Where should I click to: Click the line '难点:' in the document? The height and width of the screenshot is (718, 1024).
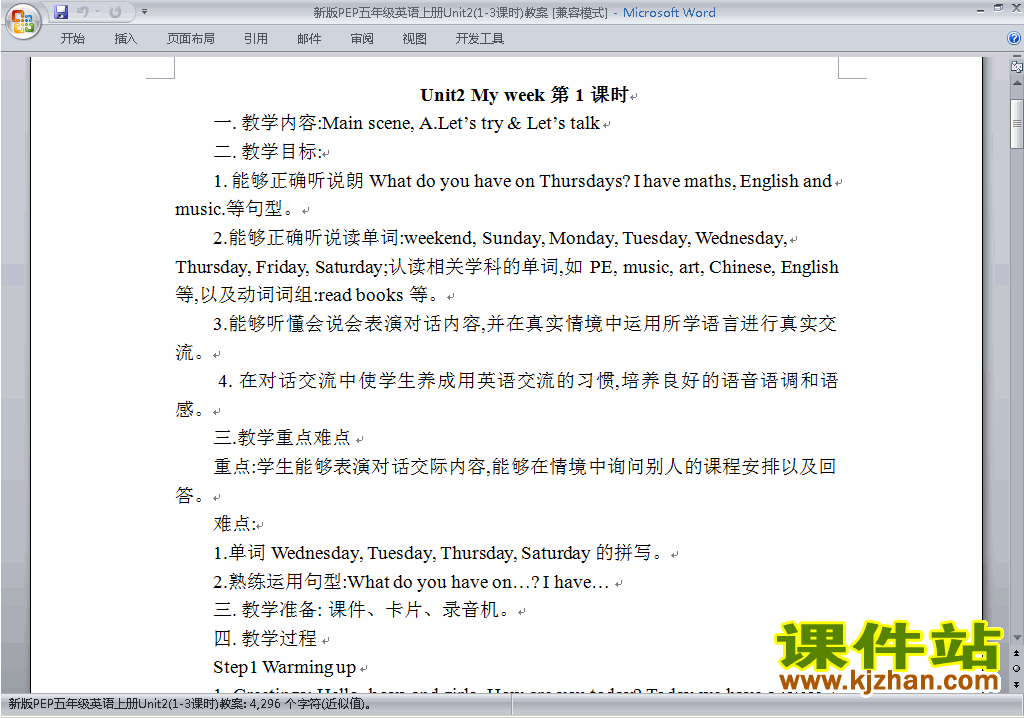pos(234,523)
